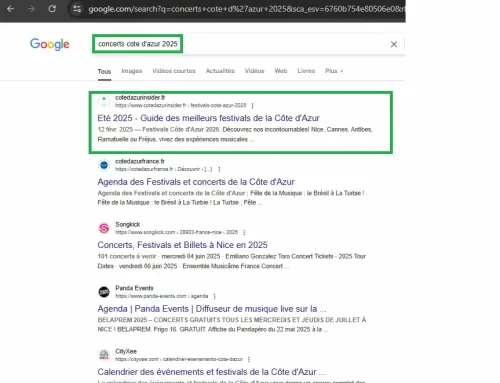Viewport: 500px width, 383px height.
Task: Click the panda-events.com agenda URL breadcrumb
Action: click(x=162, y=296)
